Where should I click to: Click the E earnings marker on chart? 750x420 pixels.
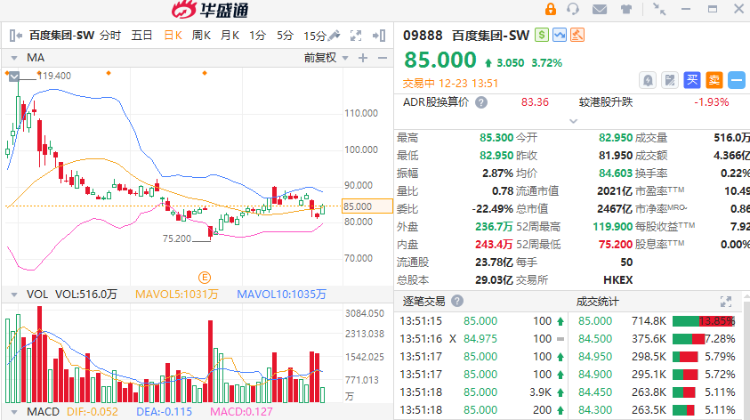pos(204,277)
